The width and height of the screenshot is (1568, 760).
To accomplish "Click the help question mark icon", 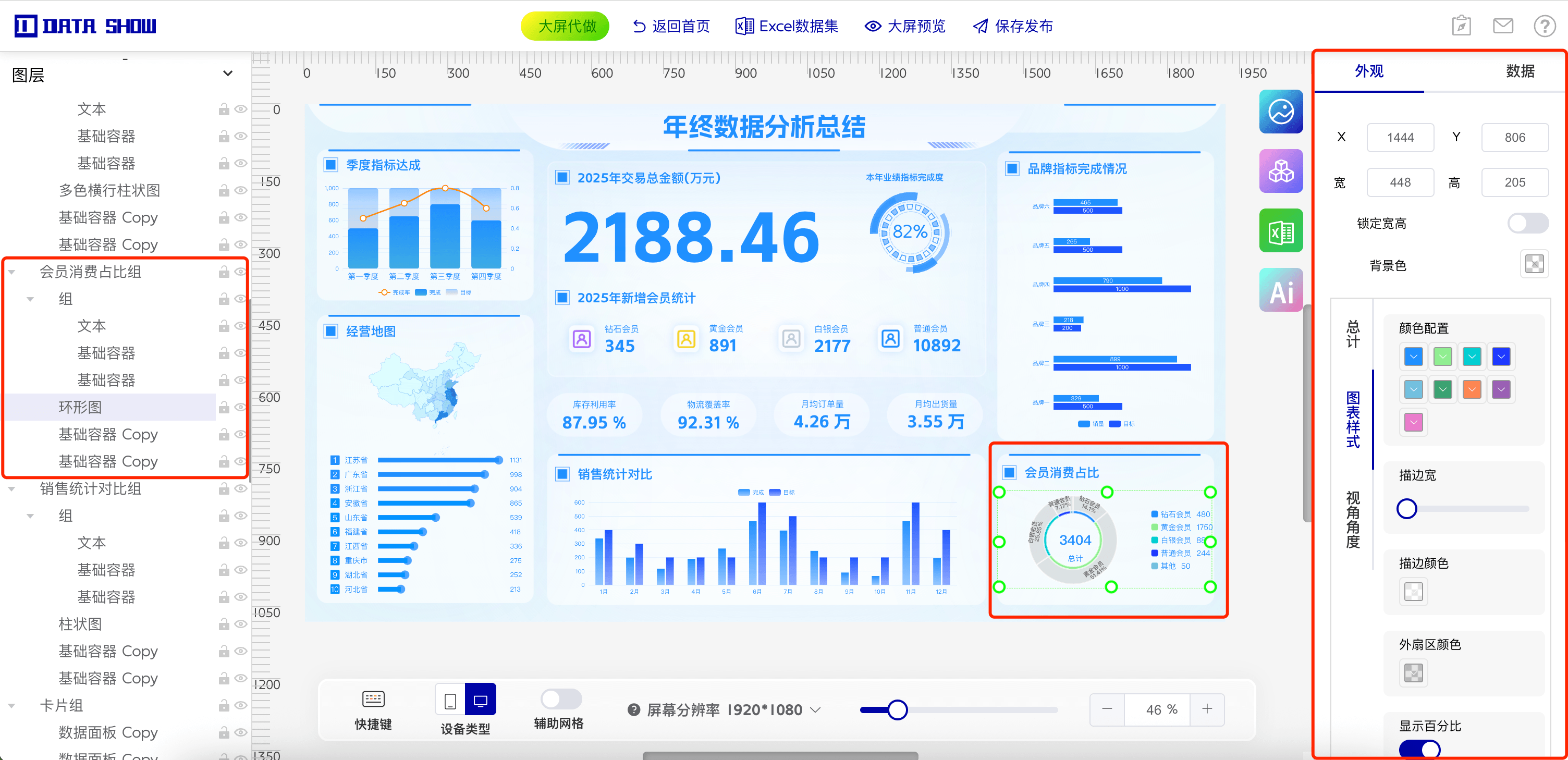I will click(1544, 26).
